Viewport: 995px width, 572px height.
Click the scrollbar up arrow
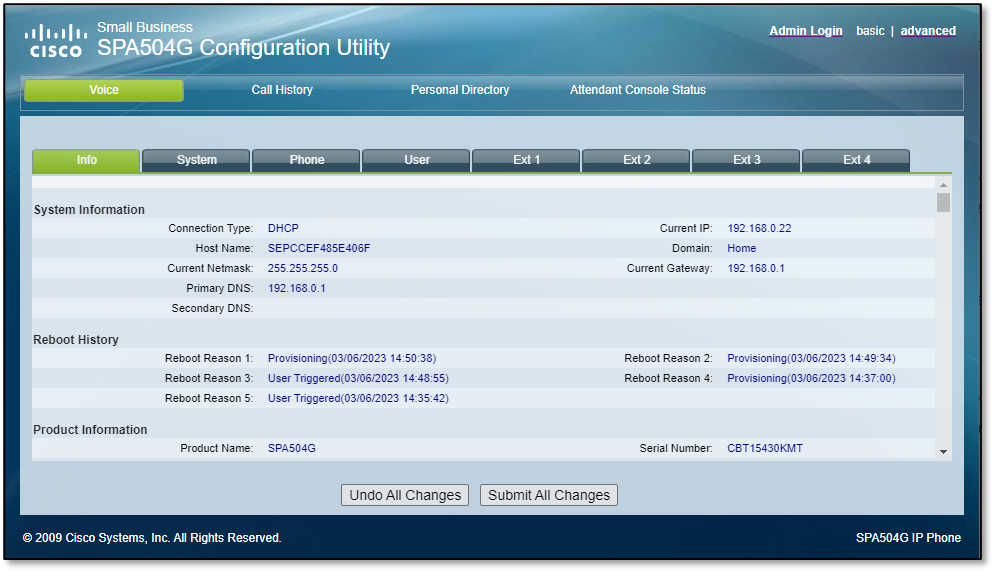pos(944,185)
